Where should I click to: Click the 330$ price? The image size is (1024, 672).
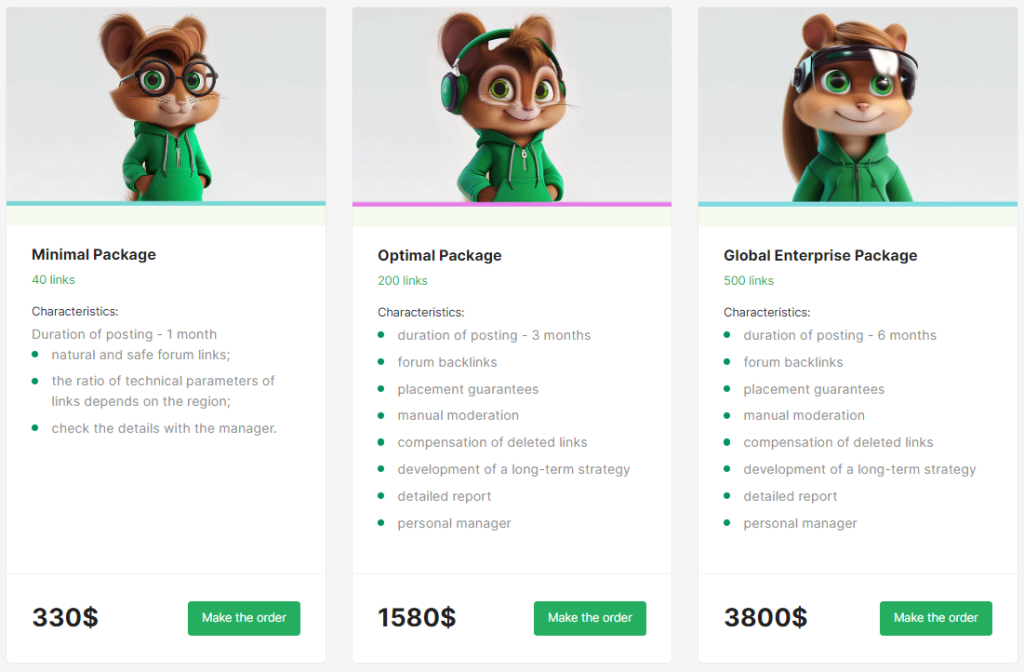coord(65,618)
